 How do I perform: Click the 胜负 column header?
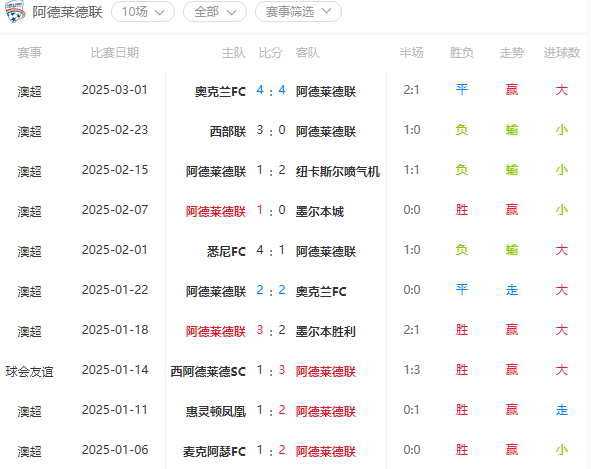pyautogui.click(x=461, y=53)
